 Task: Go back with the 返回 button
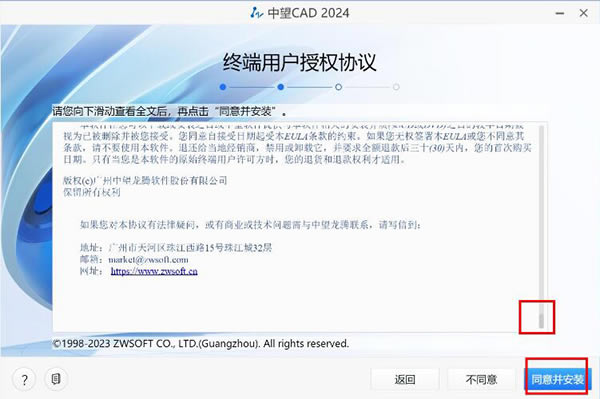click(405, 379)
